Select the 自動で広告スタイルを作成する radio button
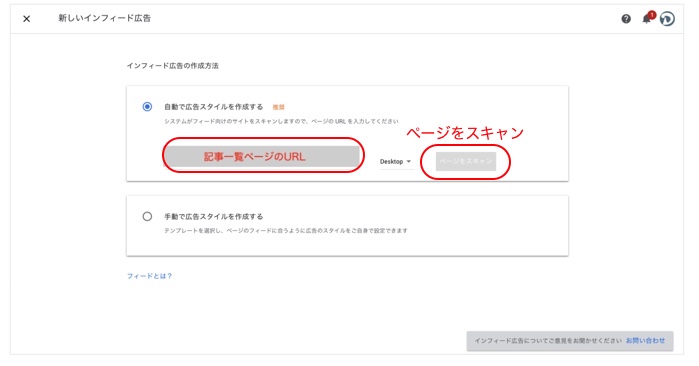 (x=147, y=107)
